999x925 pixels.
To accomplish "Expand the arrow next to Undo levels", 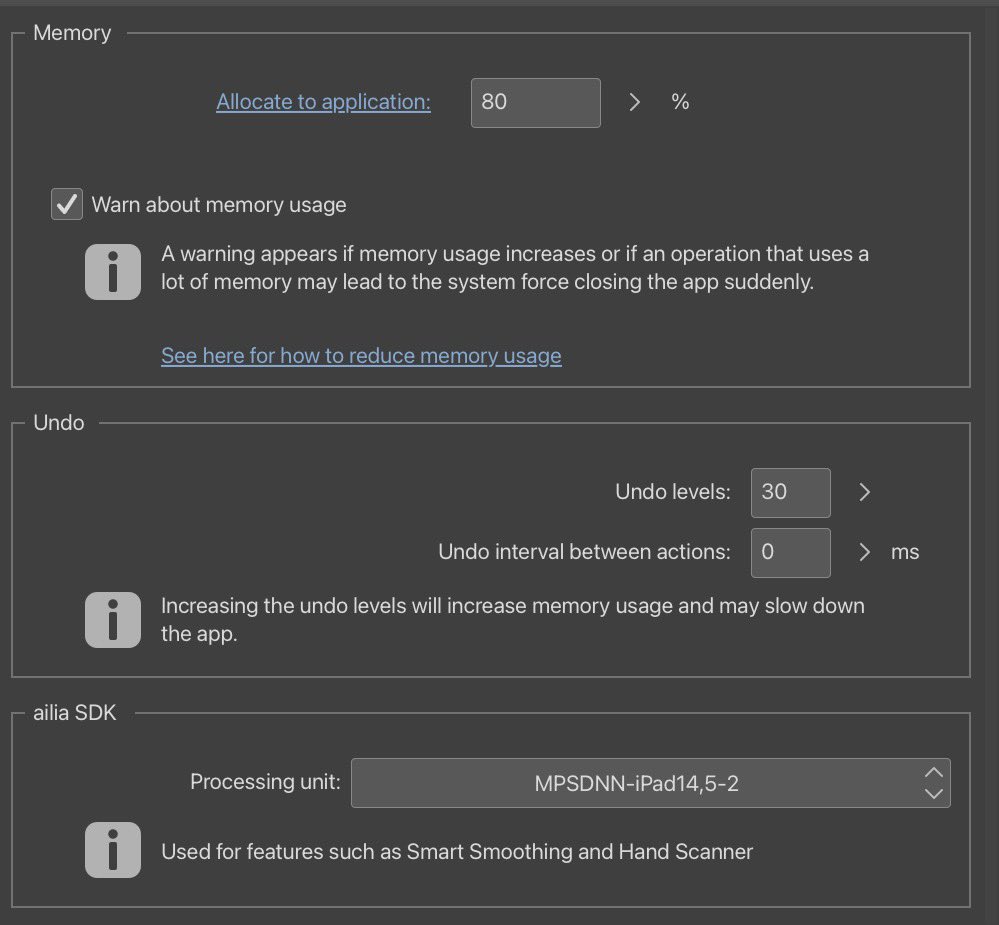I will point(864,492).
